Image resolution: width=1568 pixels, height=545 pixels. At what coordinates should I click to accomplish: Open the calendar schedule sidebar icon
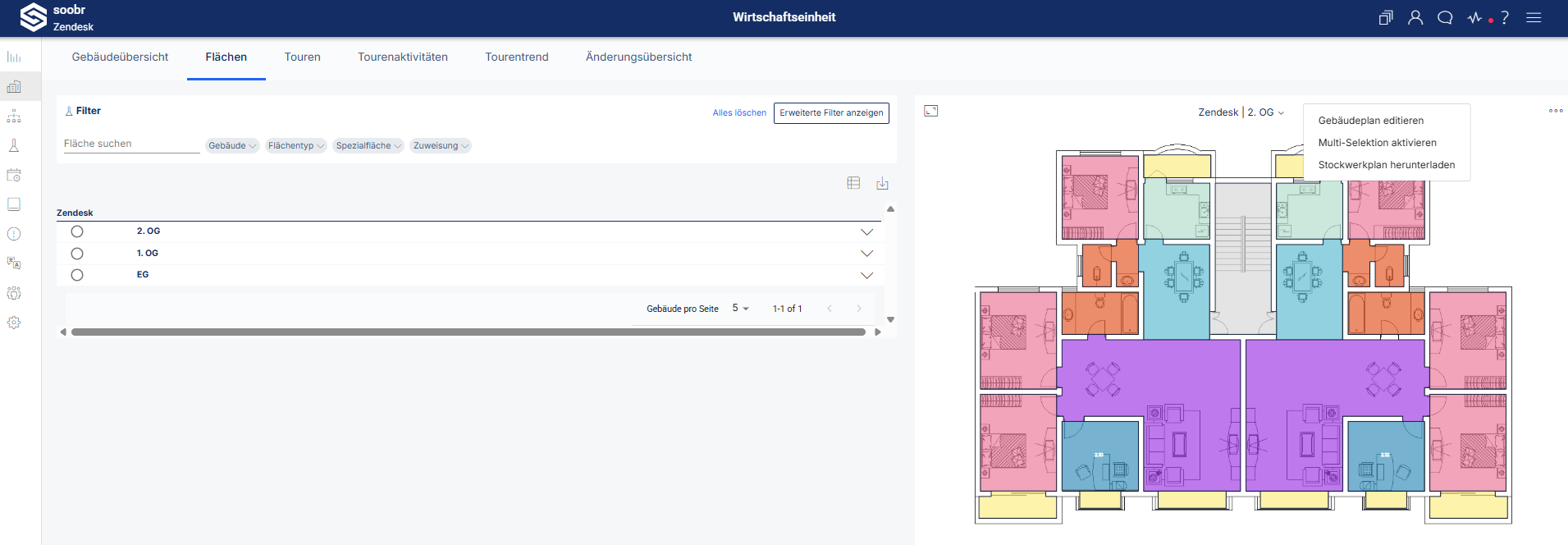(x=14, y=175)
